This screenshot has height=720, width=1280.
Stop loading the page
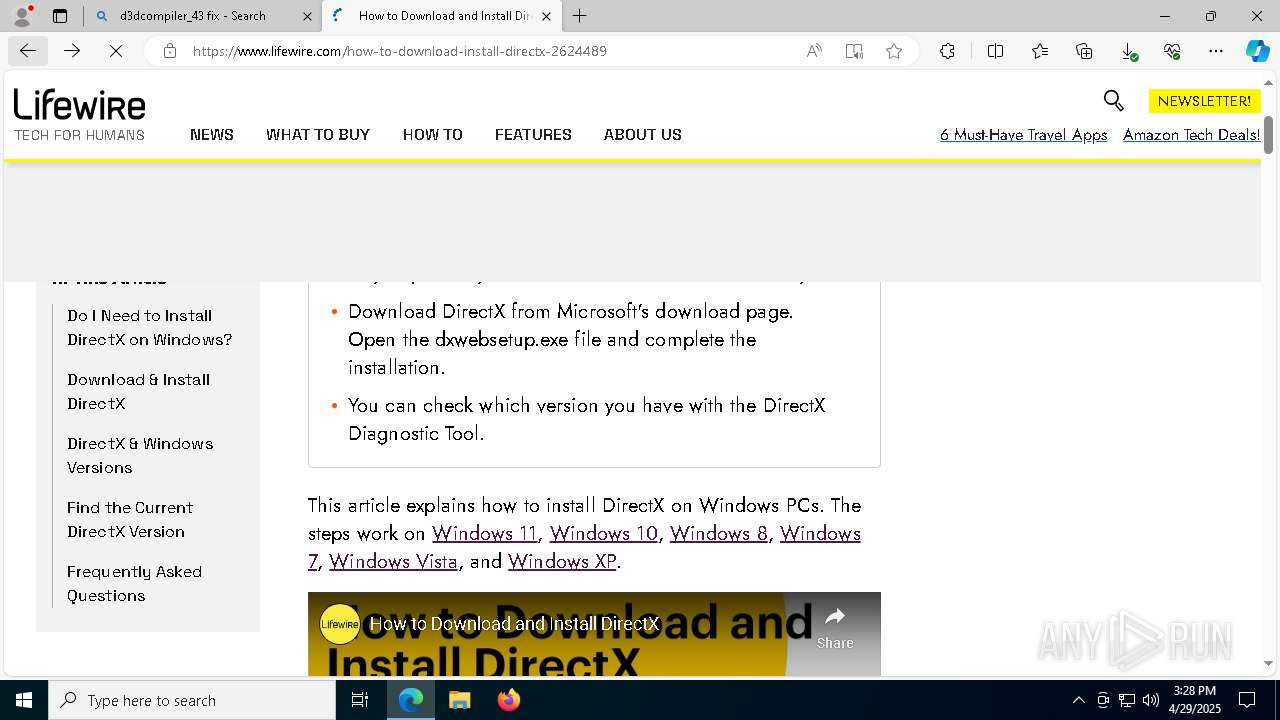116,51
